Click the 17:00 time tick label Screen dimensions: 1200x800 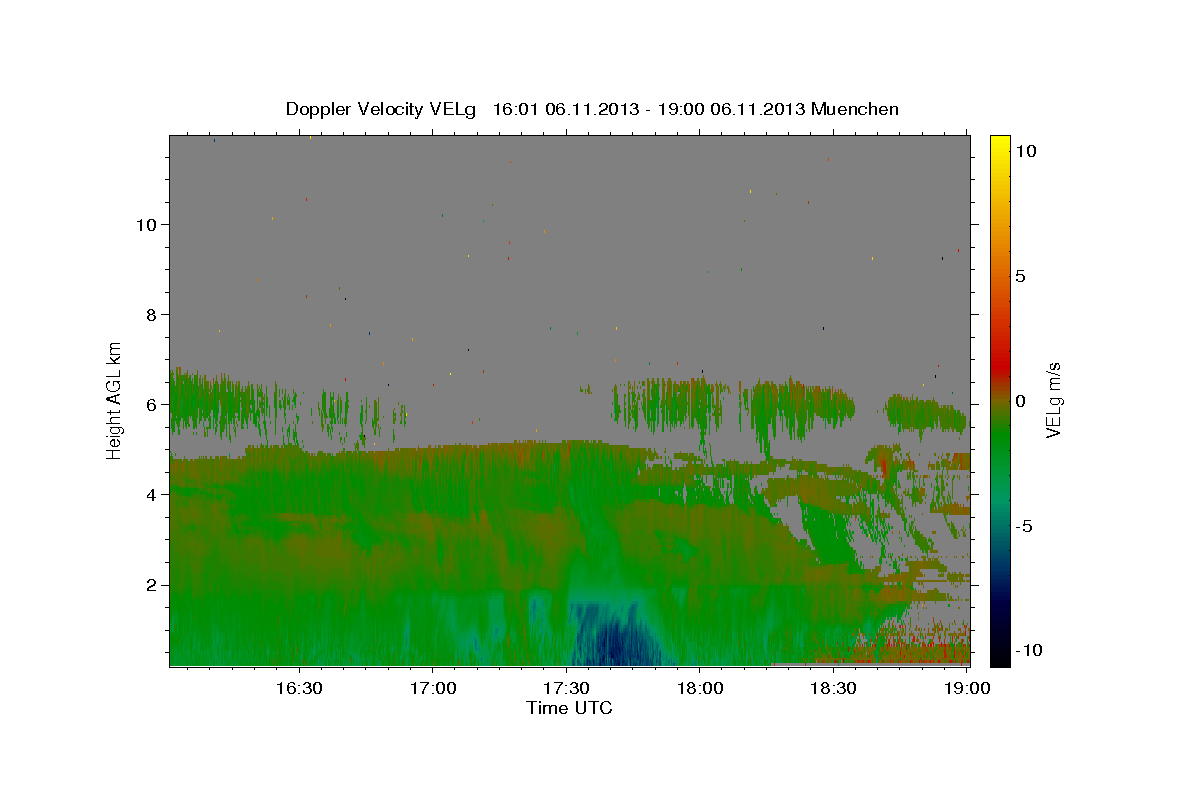(432, 688)
